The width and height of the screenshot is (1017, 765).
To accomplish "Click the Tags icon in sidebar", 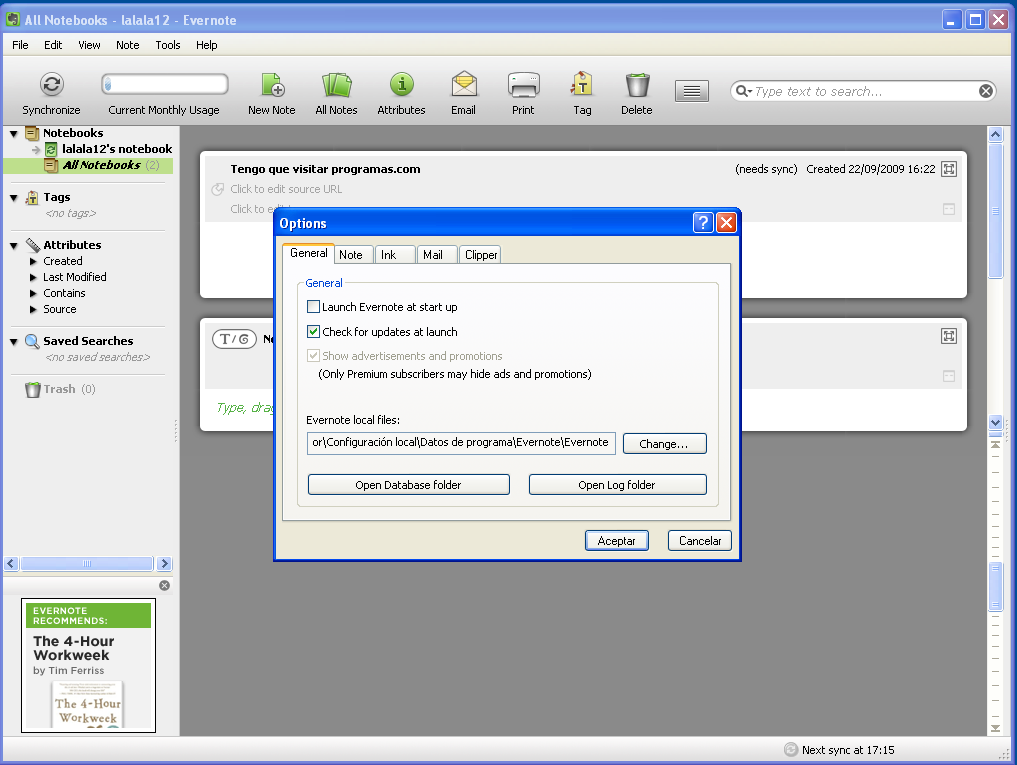I will [x=32, y=197].
